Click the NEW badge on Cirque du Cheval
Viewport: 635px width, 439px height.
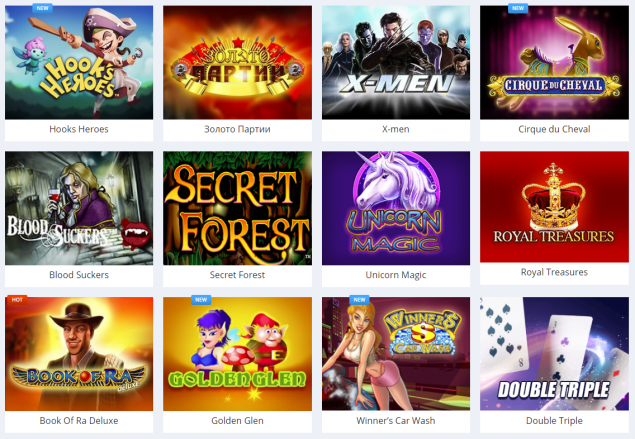518,8
